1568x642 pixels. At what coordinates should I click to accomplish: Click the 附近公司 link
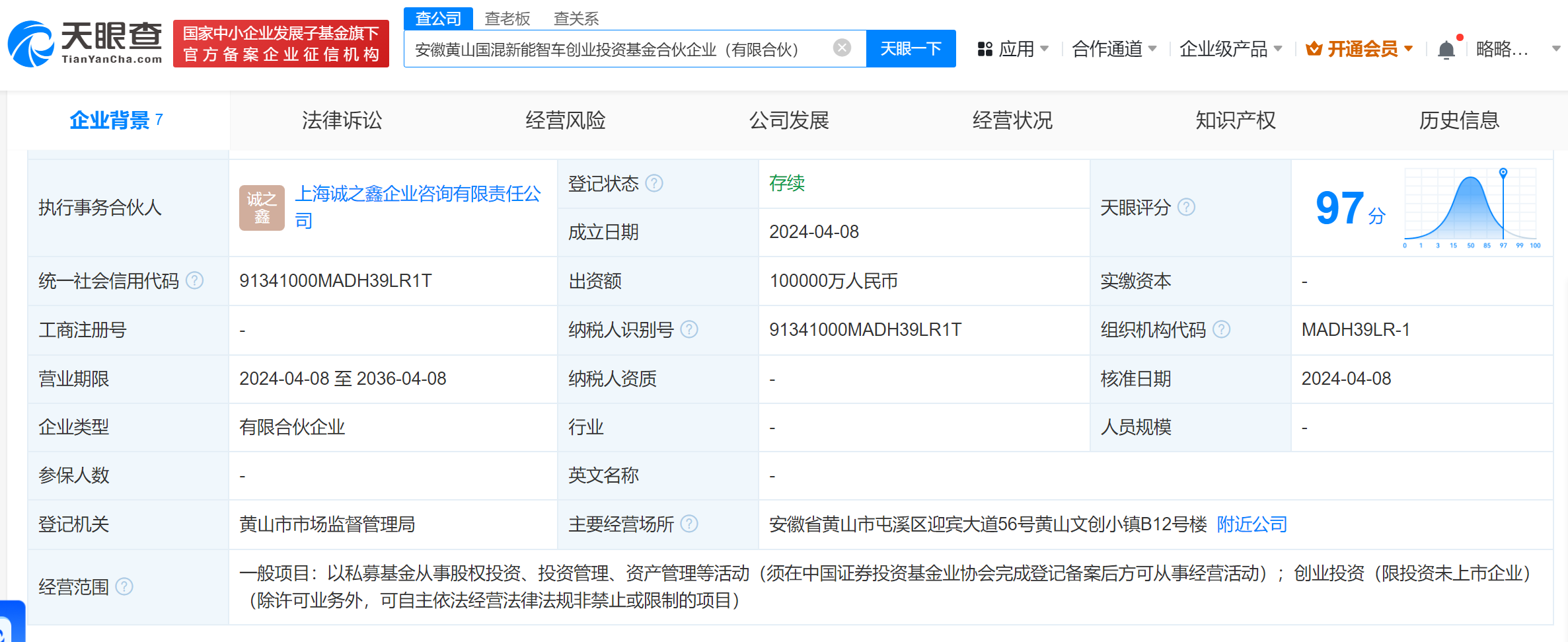click(x=1251, y=524)
